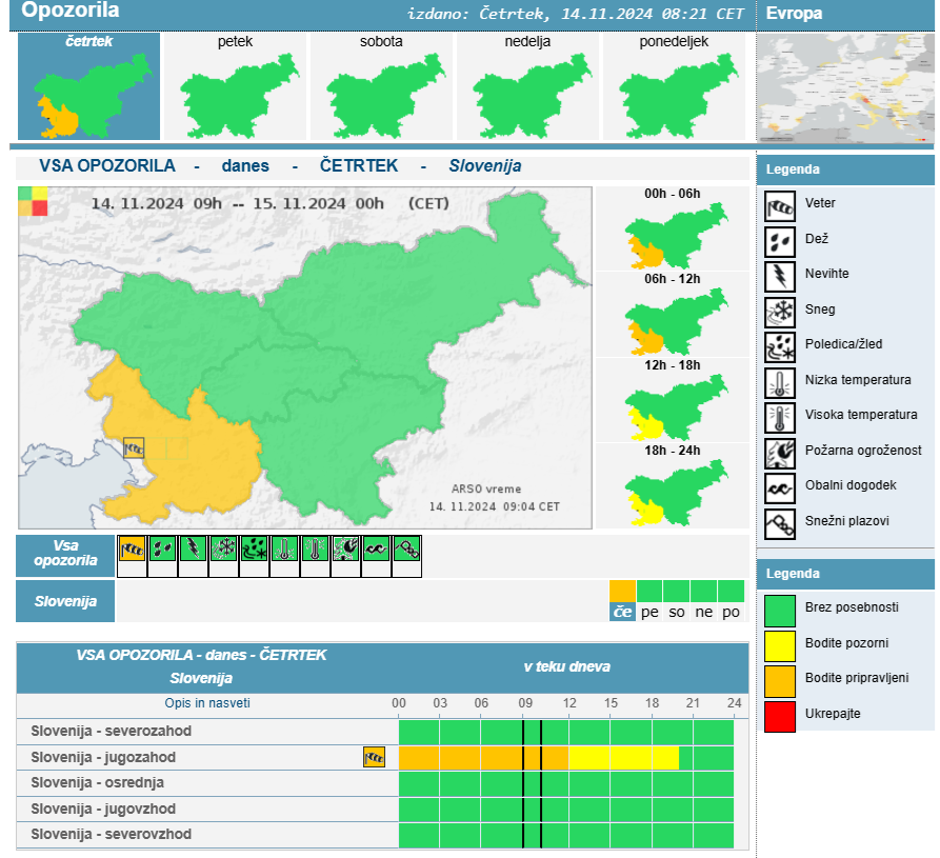This screenshot has height=858, width=940.
Task: Select the fire danger icon in filter row
Action: [x=346, y=549]
